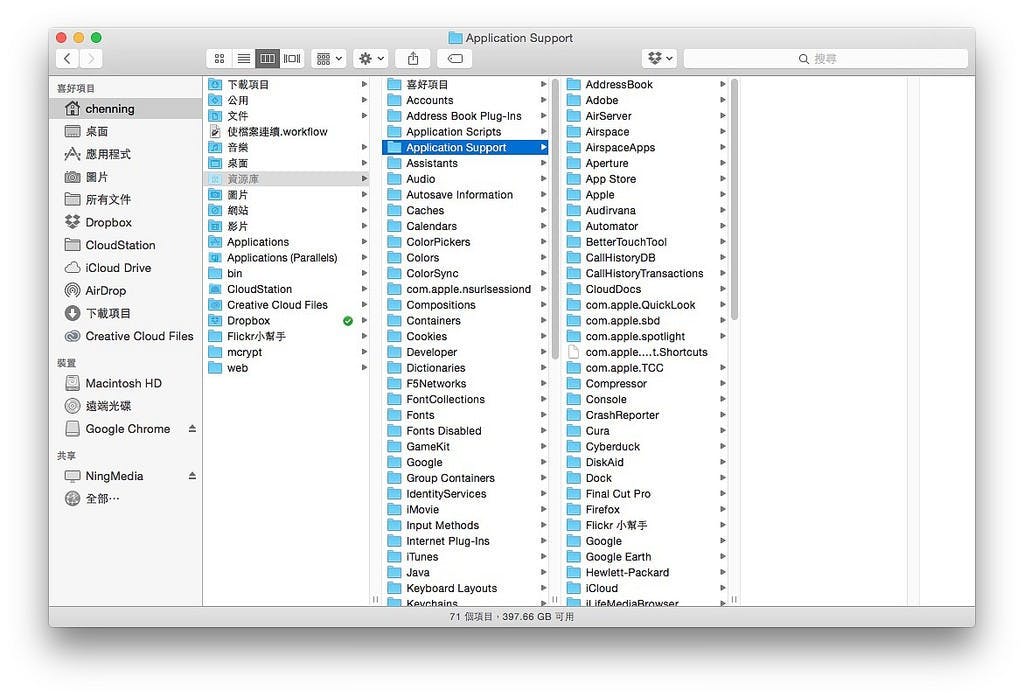1024x697 pixels.
Task: Go forward with the right arrow button
Action: [91, 59]
